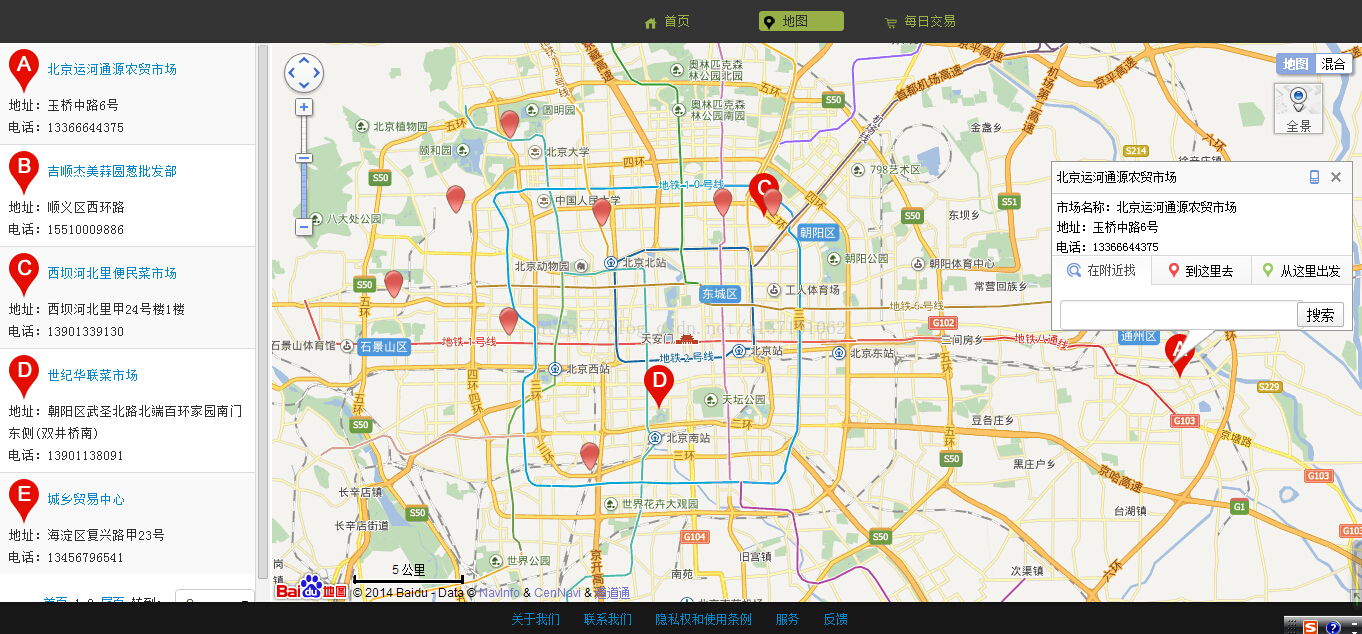This screenshot has height=634, width=1362.
Task: Click grey pin near 中国人民大学
Action: 601,213
